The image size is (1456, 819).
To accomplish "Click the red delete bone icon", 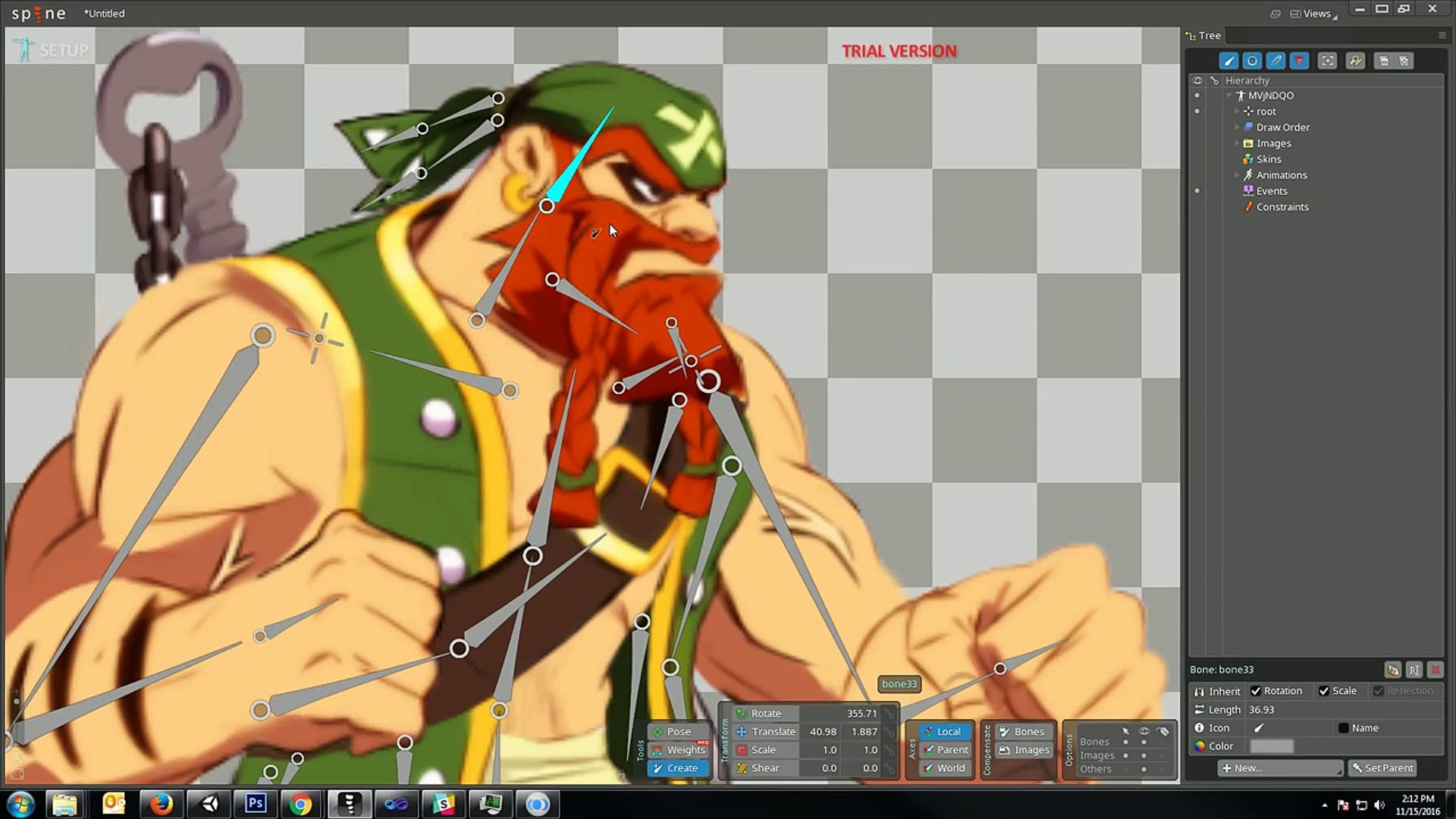I will (1436, 670).
